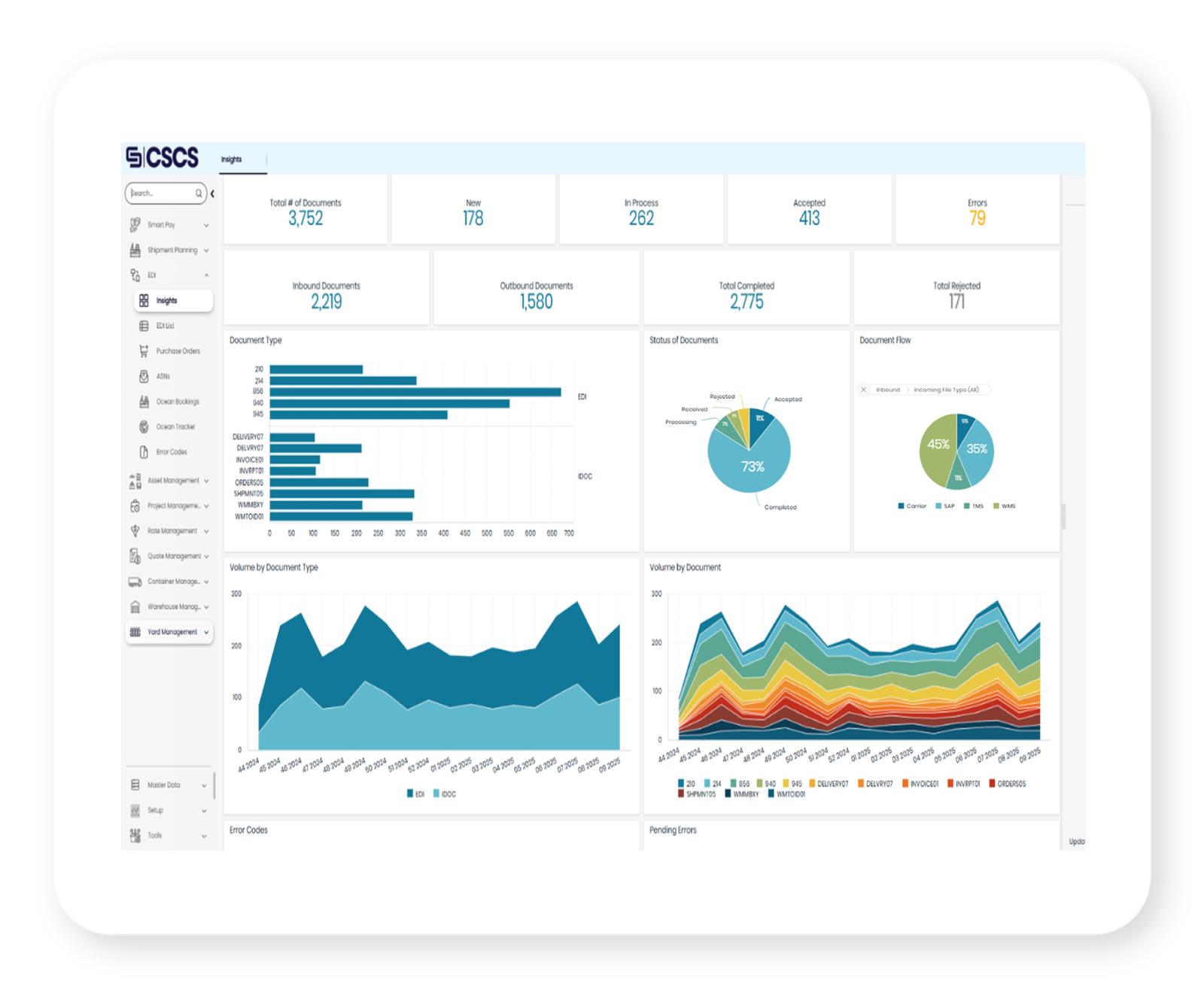1204x993 pixels.
Task: Click the Incoming File Type (All) filter
Action: [x=949, y=390]
